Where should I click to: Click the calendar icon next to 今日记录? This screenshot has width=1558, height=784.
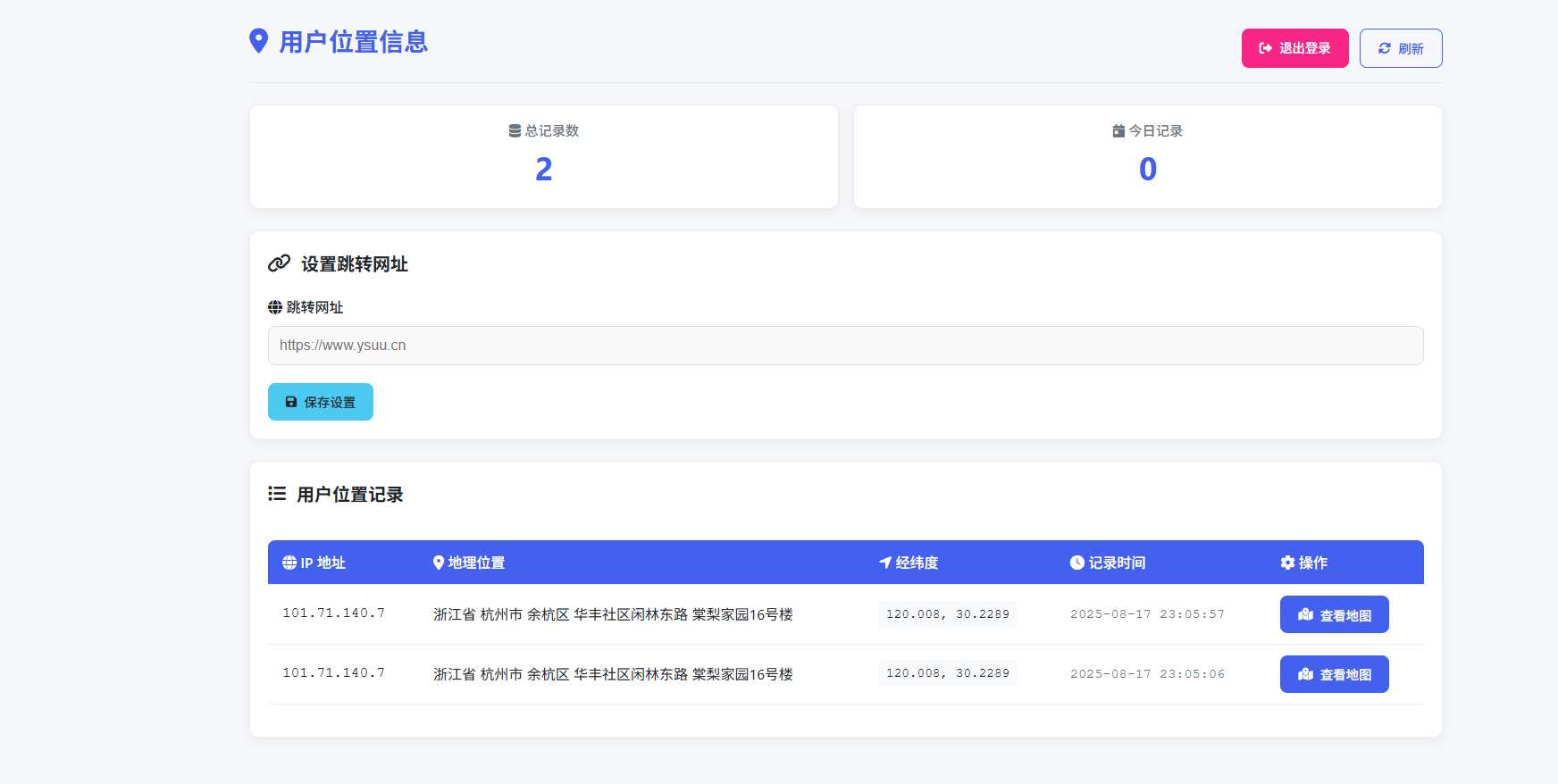click(x=1118, y=131)
